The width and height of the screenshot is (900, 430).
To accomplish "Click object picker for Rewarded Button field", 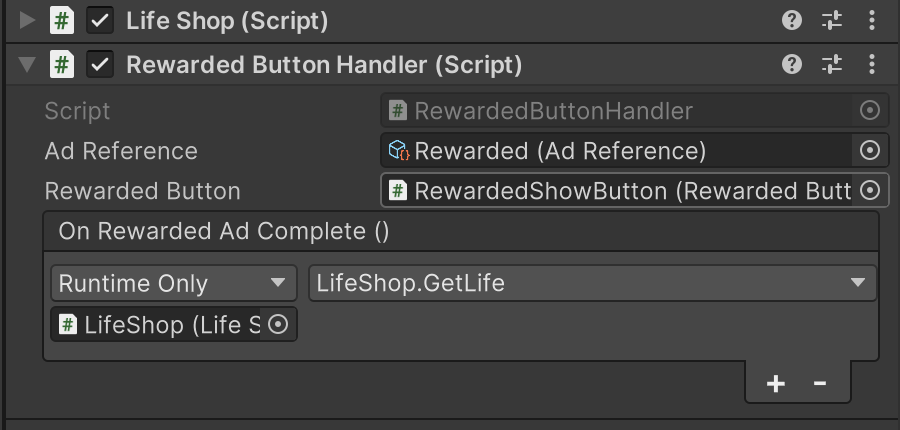I will pos(870,190).
